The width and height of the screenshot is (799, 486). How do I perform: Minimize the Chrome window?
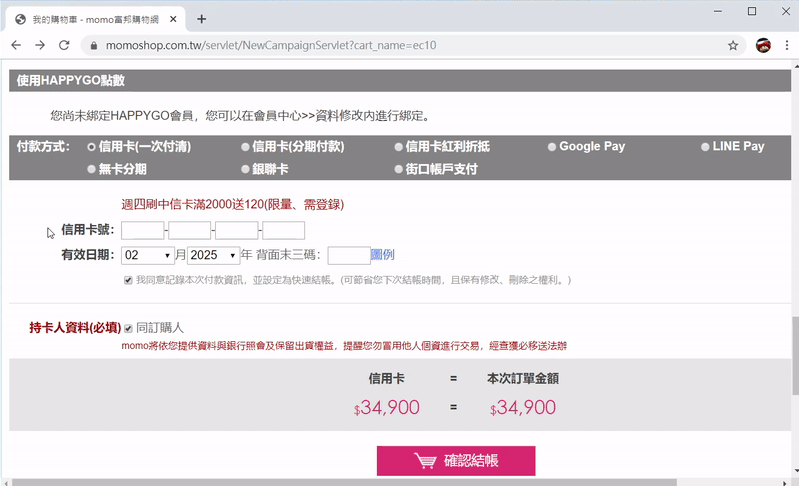718,11
